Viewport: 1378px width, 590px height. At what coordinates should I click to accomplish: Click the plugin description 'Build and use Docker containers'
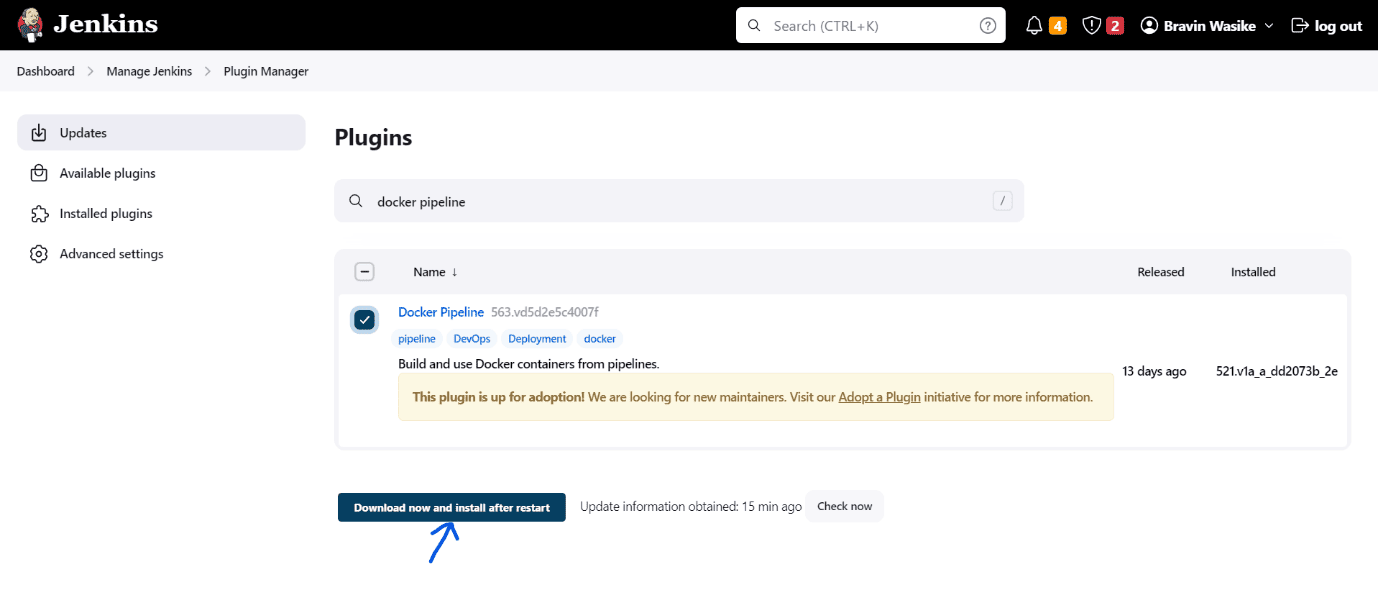pos(528,363)
